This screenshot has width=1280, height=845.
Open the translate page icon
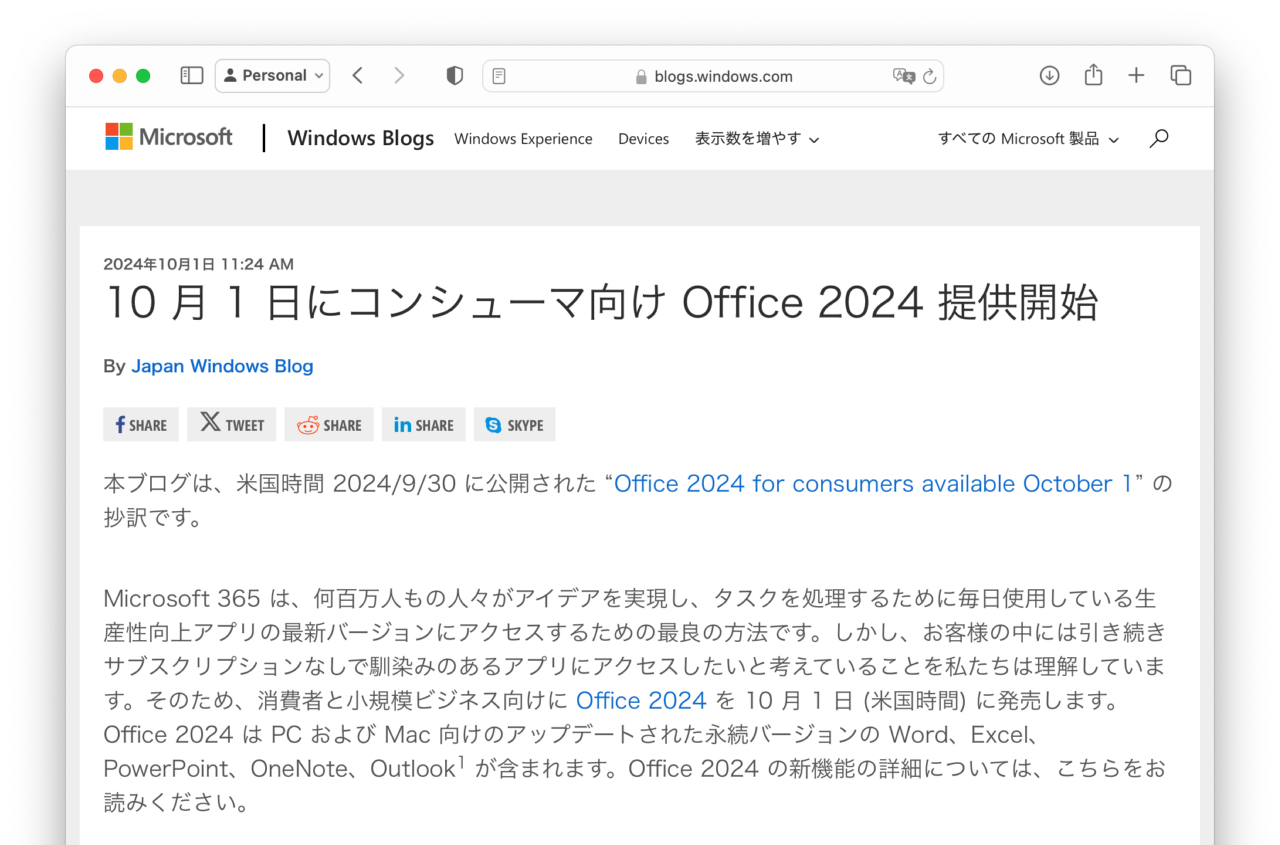(903, 76)
